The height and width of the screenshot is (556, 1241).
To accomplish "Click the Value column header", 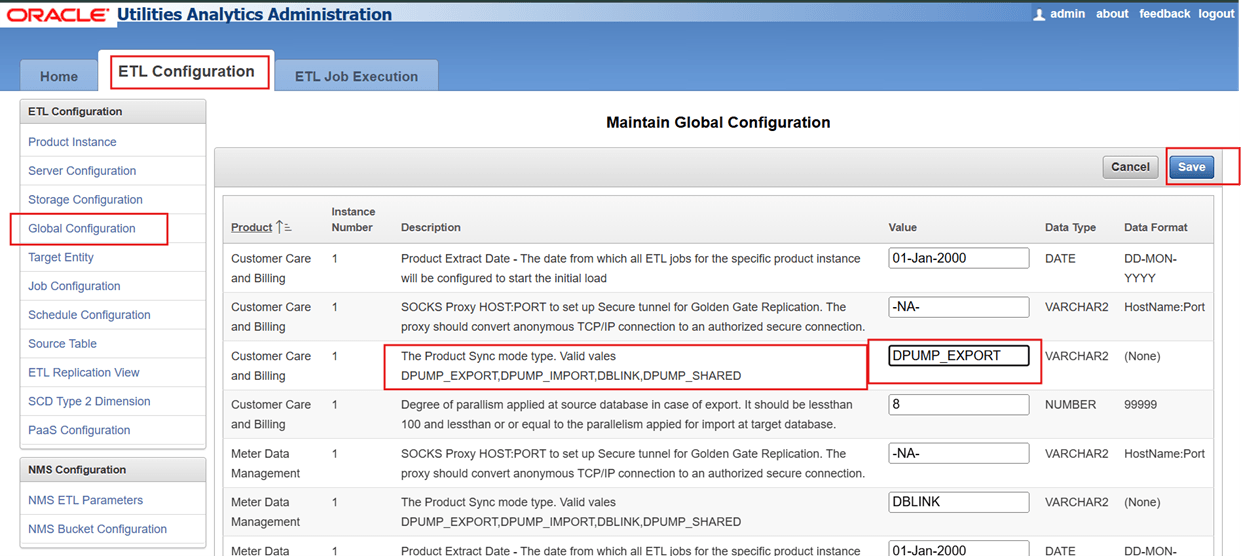I will pos(903,228).
